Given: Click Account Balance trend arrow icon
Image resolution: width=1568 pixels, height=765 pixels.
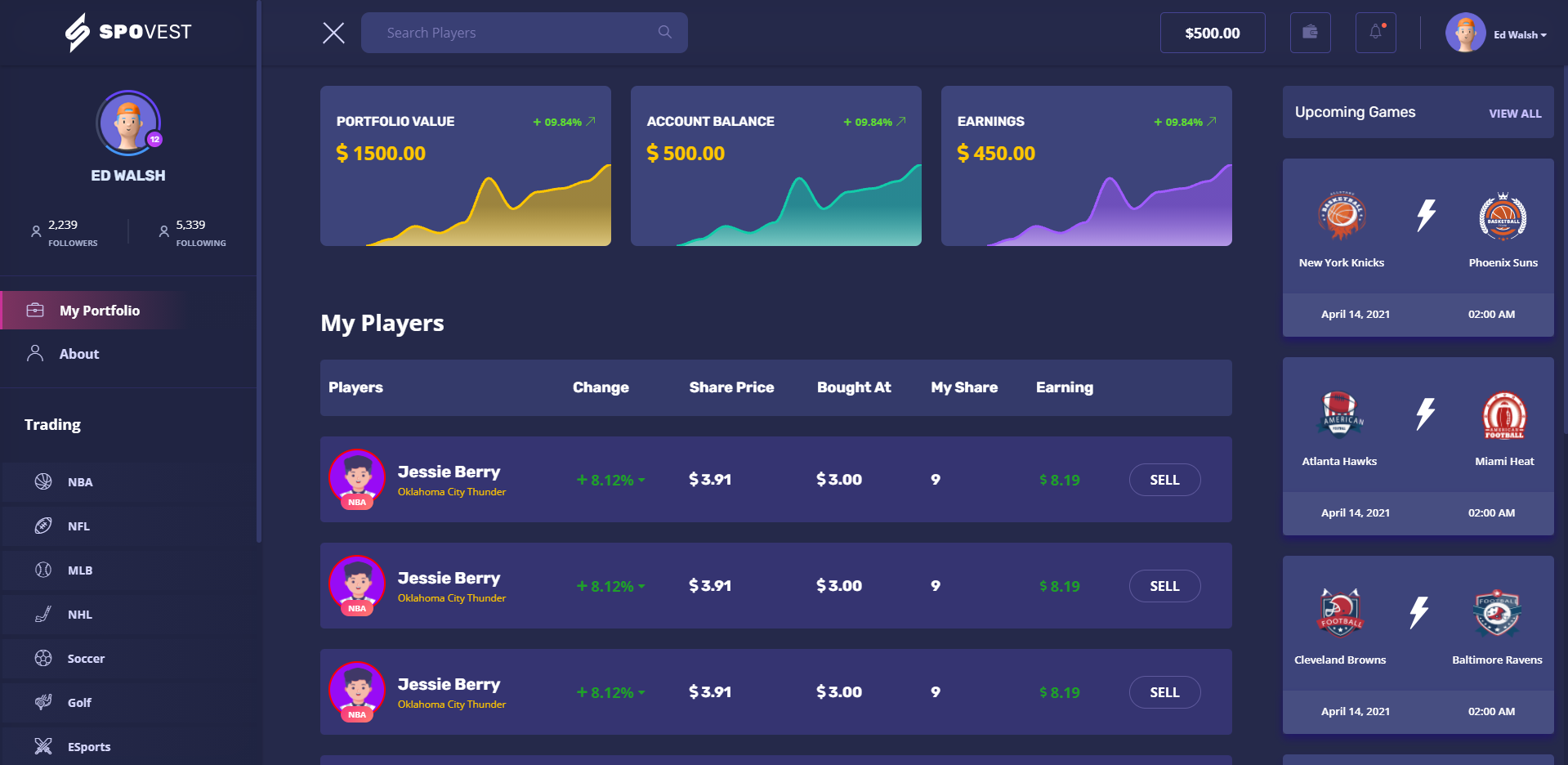Looking at the screenshot, I should (901, 121).
